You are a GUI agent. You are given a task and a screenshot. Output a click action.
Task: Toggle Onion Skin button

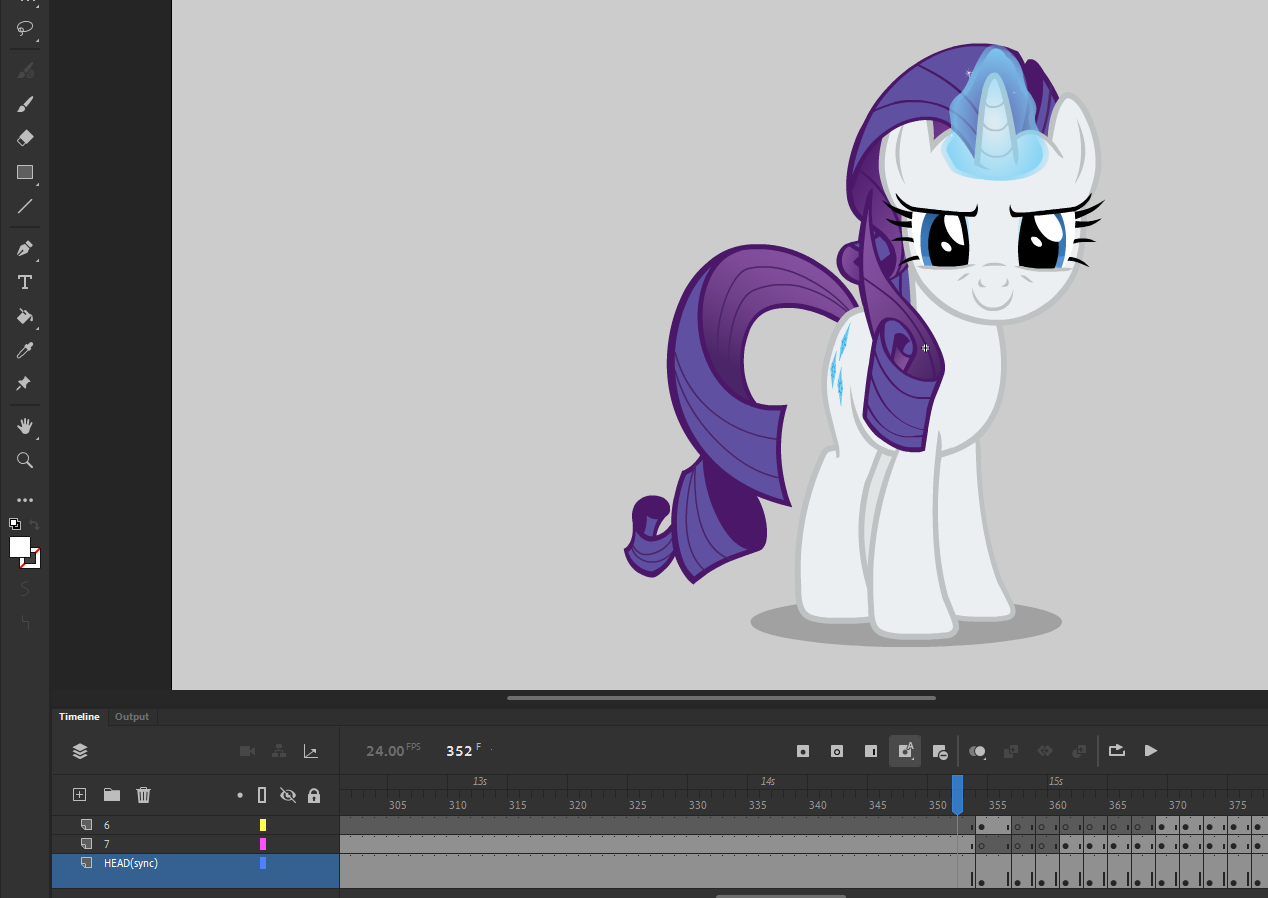tap(978, 751)
